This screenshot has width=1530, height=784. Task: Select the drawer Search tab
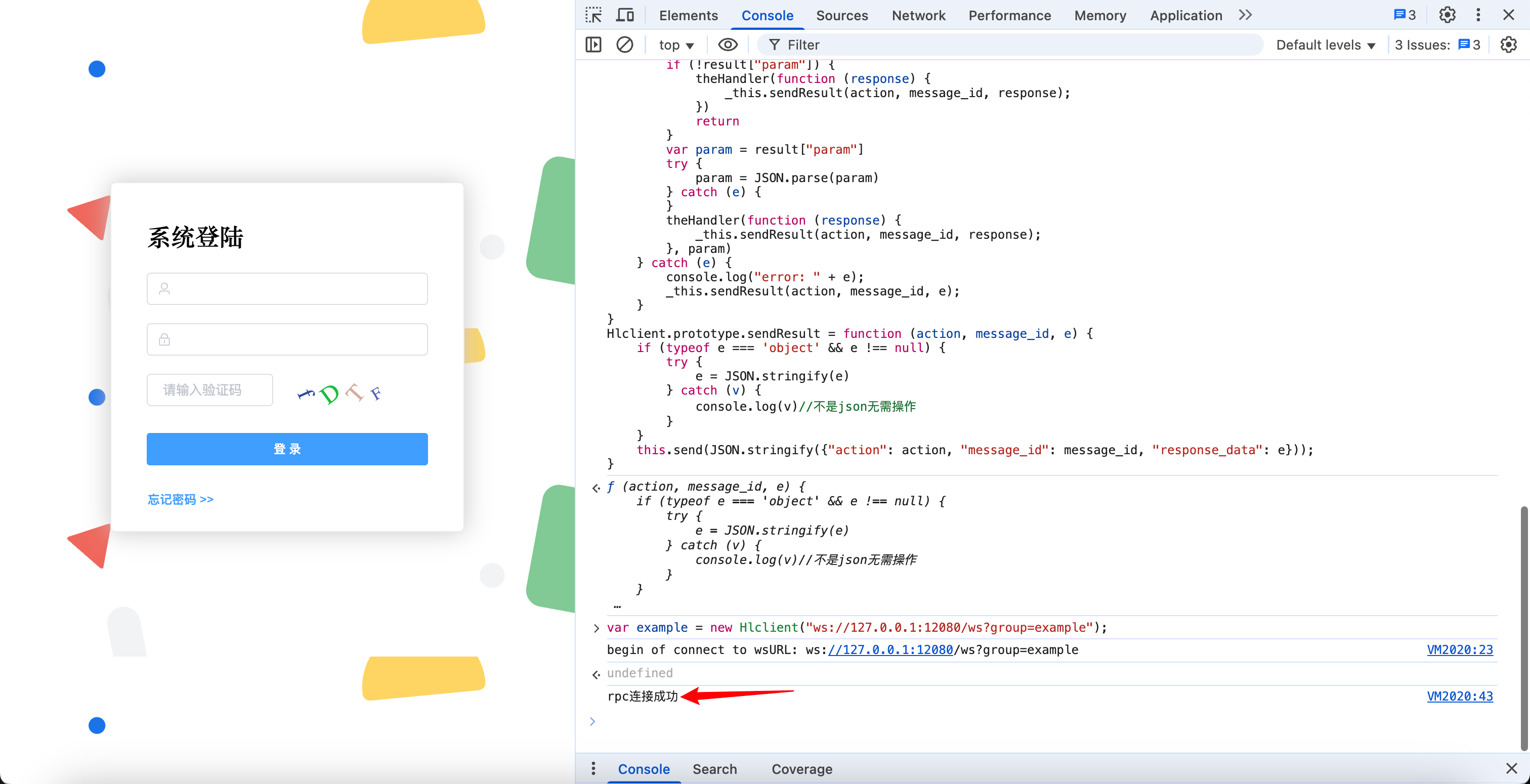(x=714, y=769)
